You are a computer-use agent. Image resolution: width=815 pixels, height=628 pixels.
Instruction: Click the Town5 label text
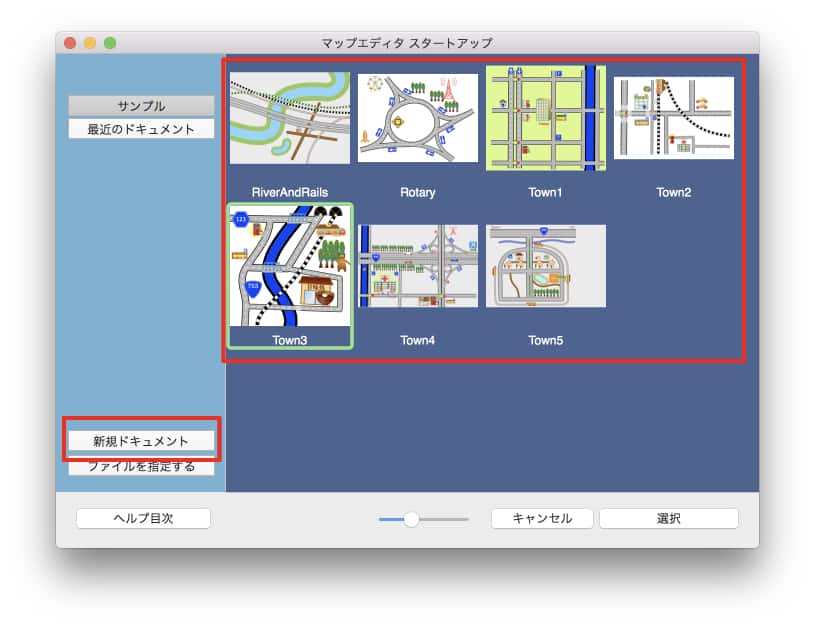coord(546,341)
